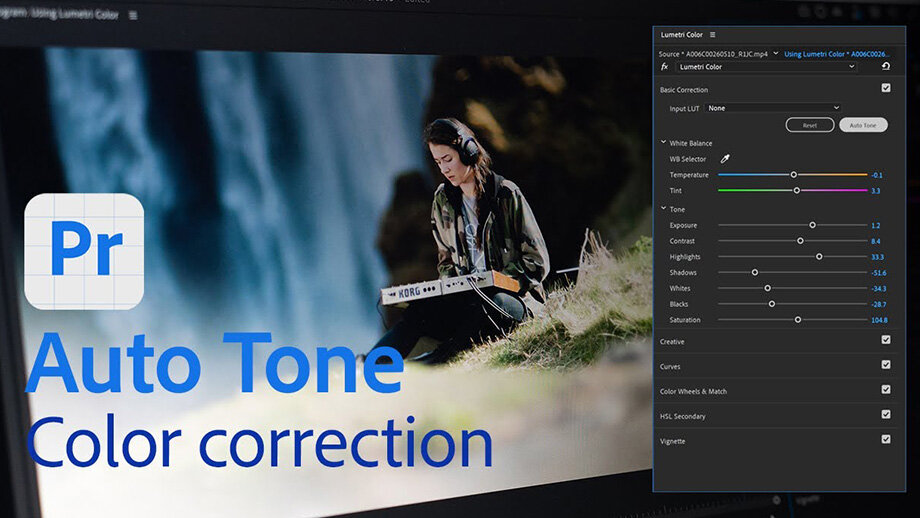This screenshot has width=920, height=518.
Task: Click the Exposure value 1.2
Action: [x=875, y=226]
